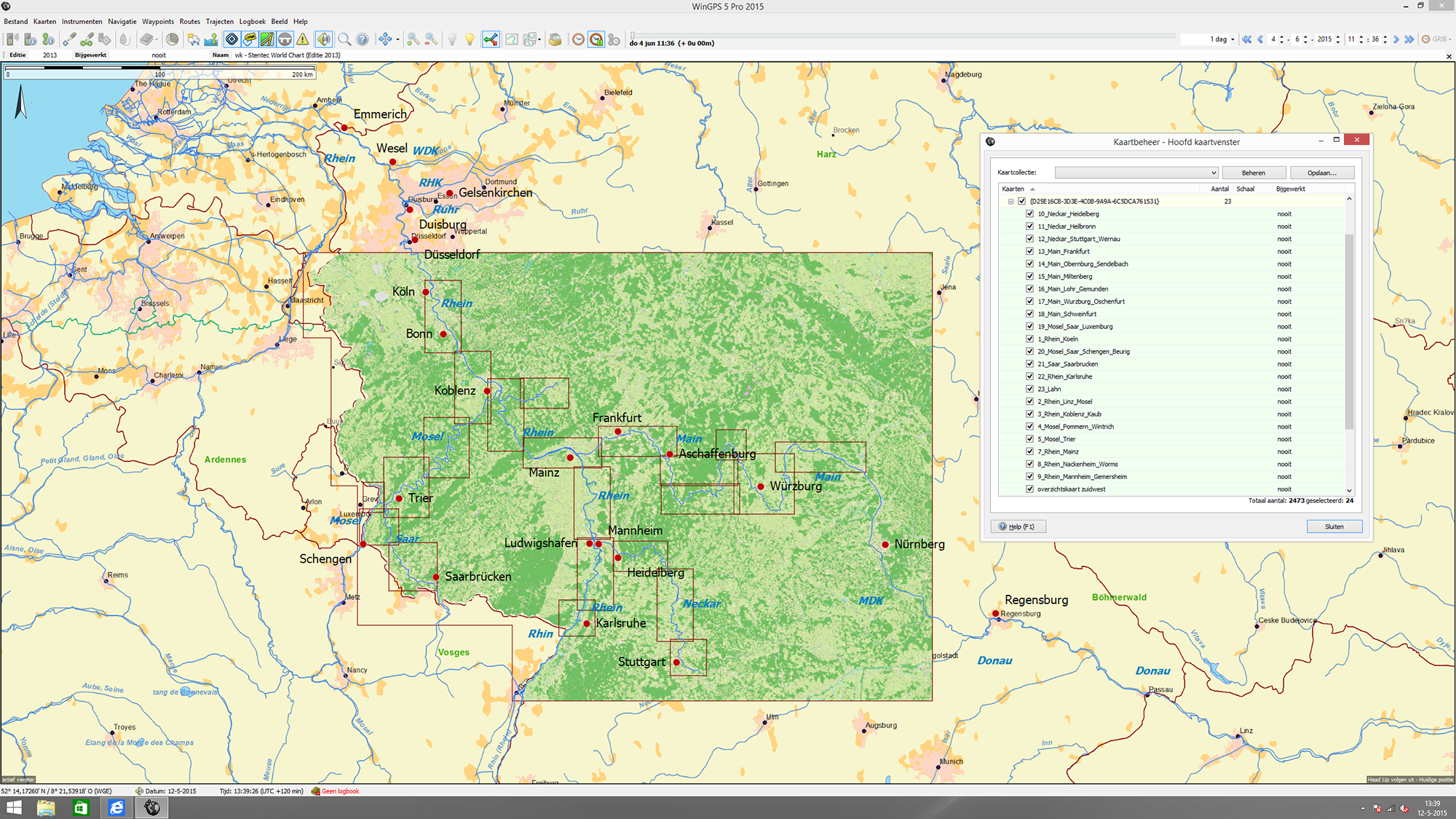Open the Bestand menu
Viewport: 1456px width, 819px height.
tap(16, 22)
